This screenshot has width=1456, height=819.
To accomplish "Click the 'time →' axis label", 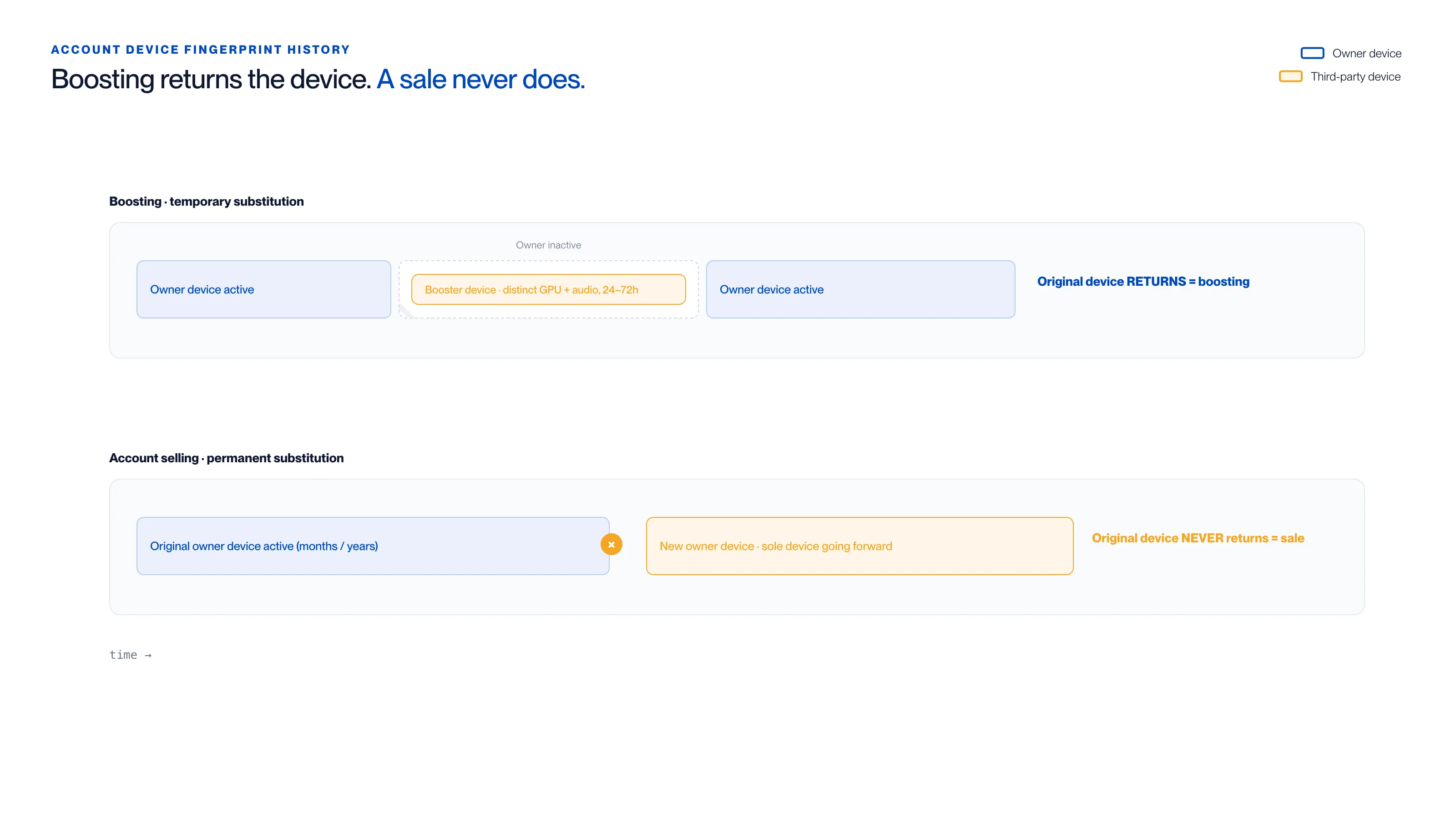I will click(x=131, y=655).
